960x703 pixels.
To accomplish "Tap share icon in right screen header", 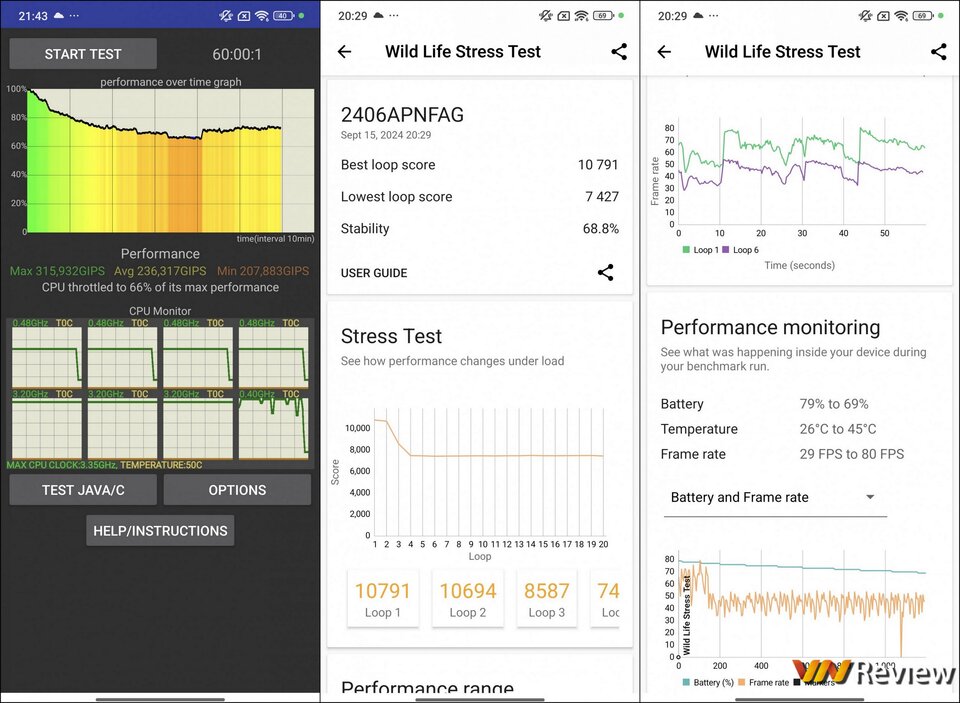I will click(x=939, y=51).
